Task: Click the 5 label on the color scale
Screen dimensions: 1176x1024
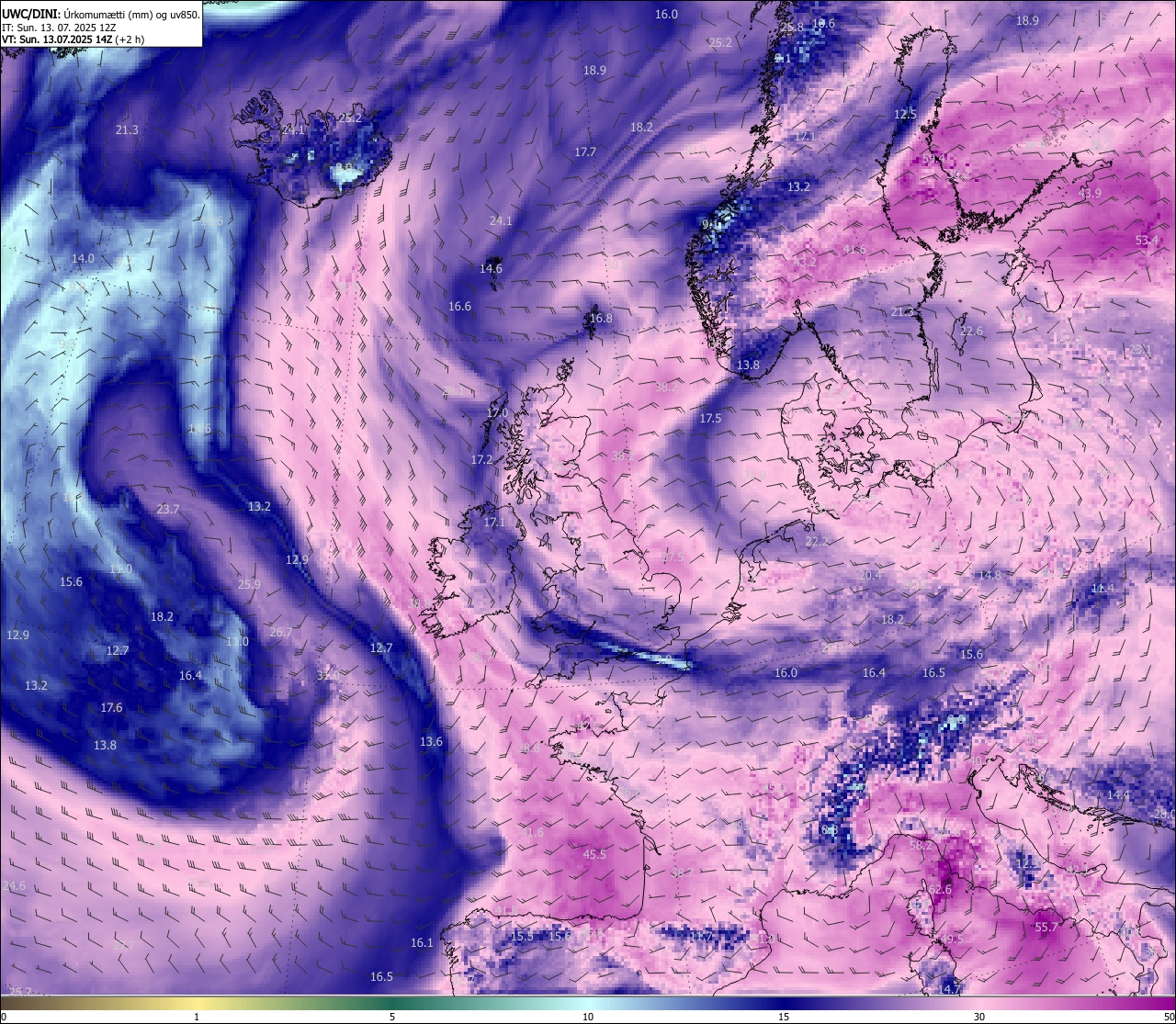Action: 392,1017
